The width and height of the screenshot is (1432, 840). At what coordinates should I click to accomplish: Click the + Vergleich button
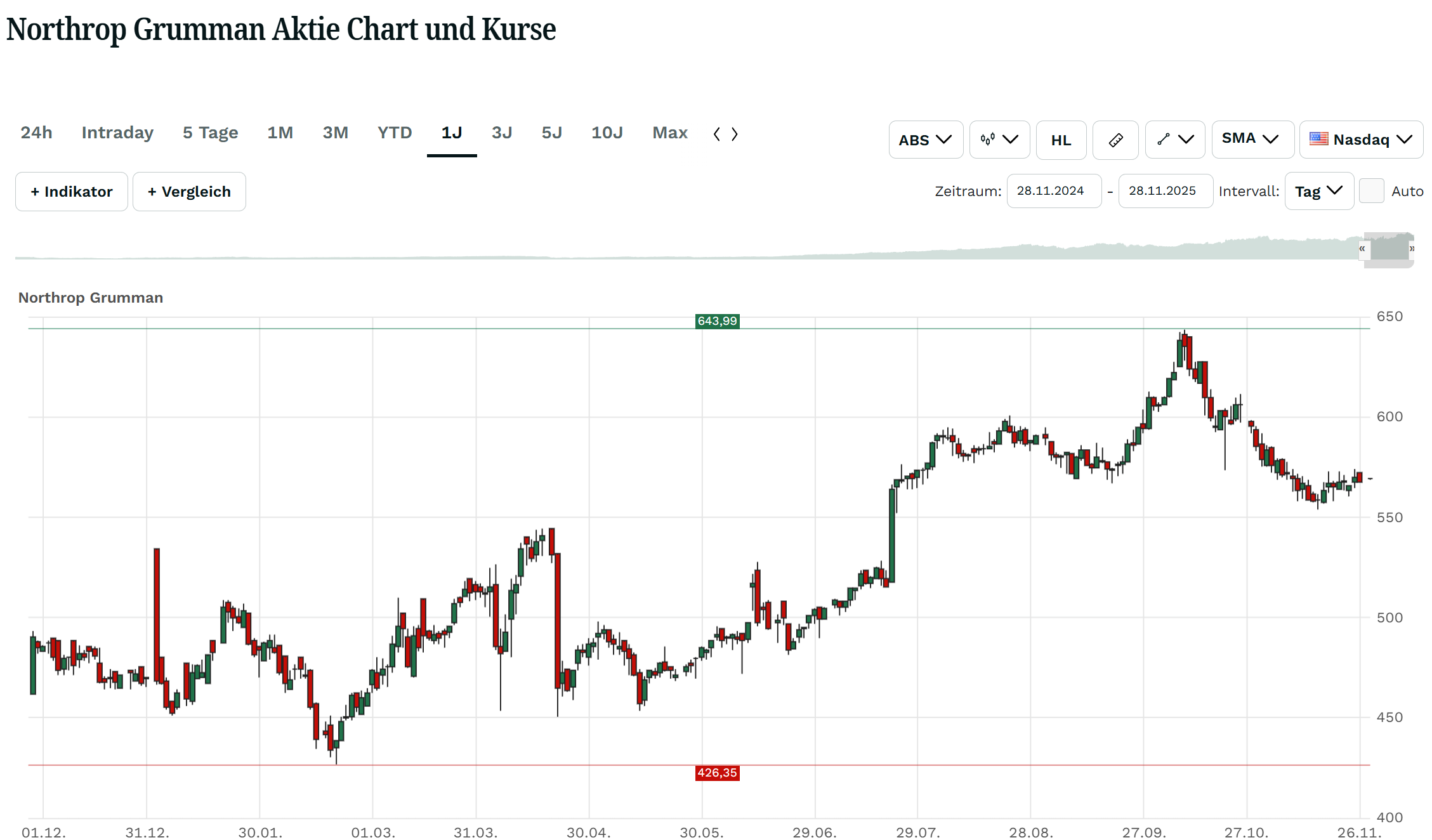[x=189, y=192]
